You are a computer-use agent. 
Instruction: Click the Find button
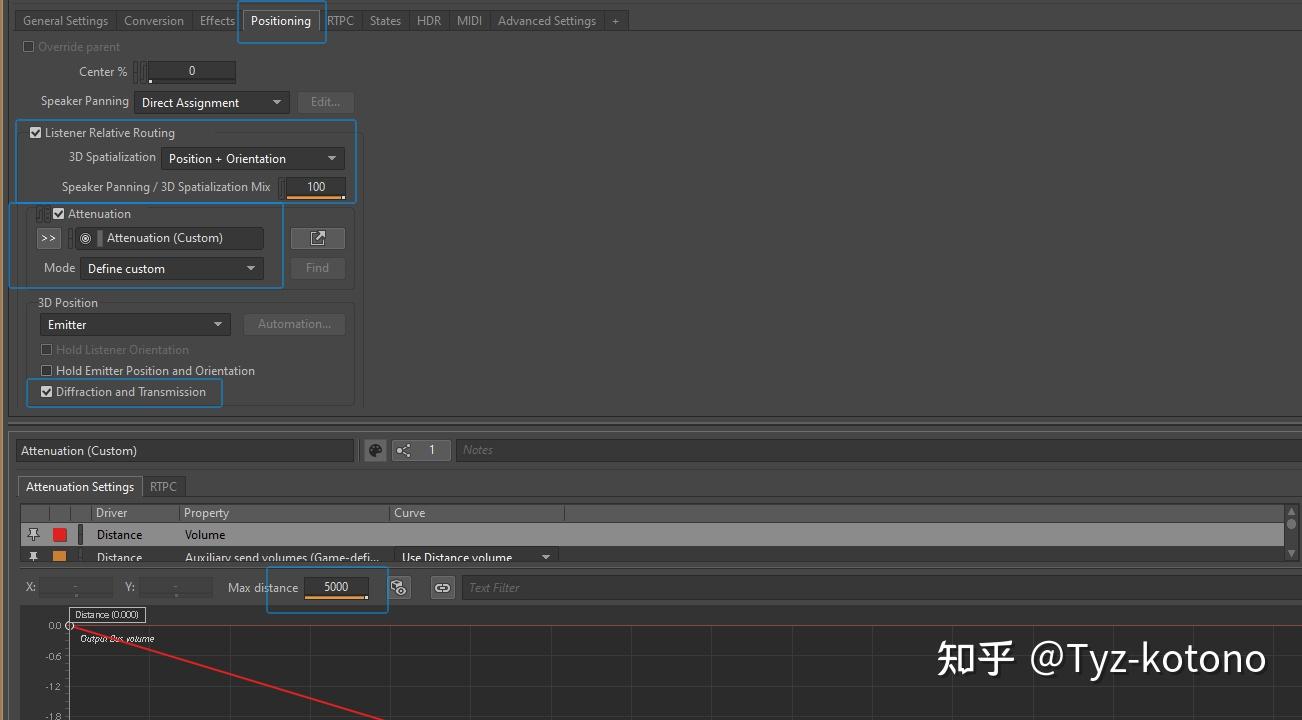click(317, 268)
